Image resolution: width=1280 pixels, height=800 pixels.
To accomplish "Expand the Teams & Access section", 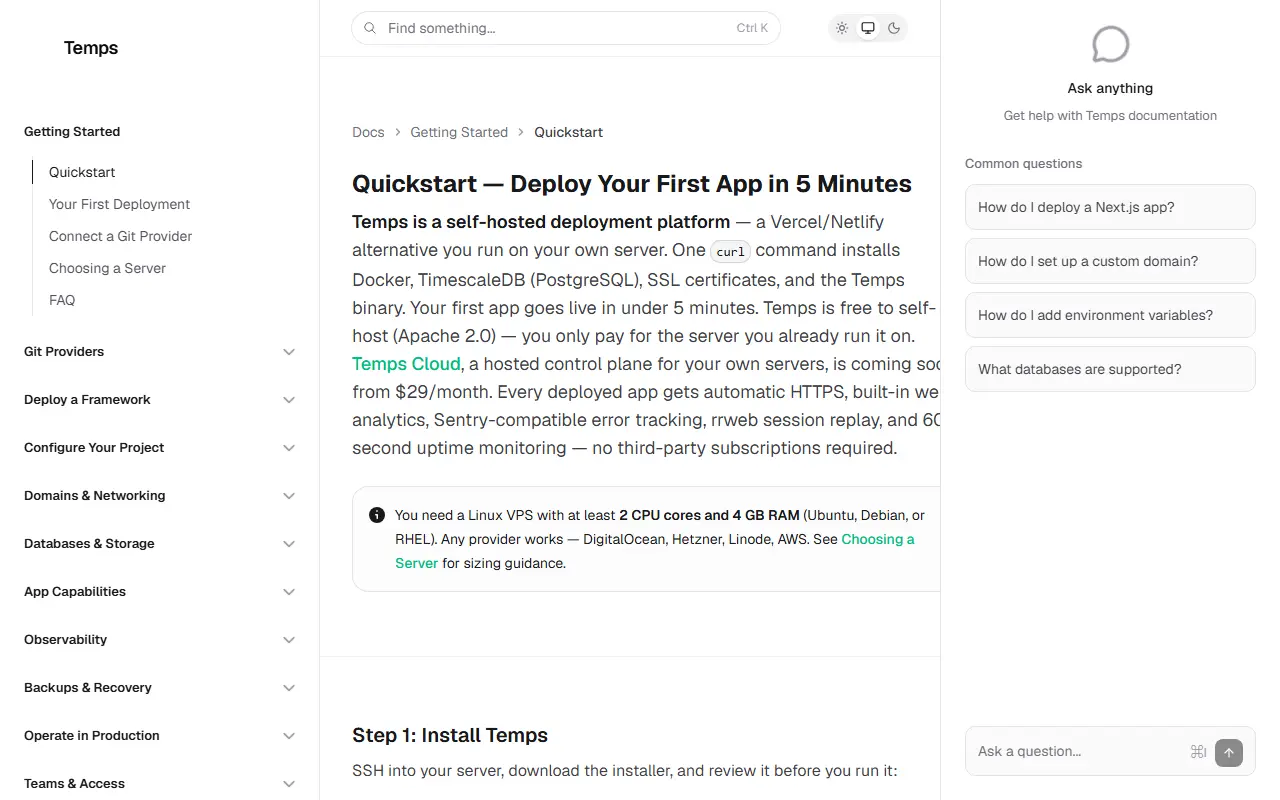I will (160, 784).
